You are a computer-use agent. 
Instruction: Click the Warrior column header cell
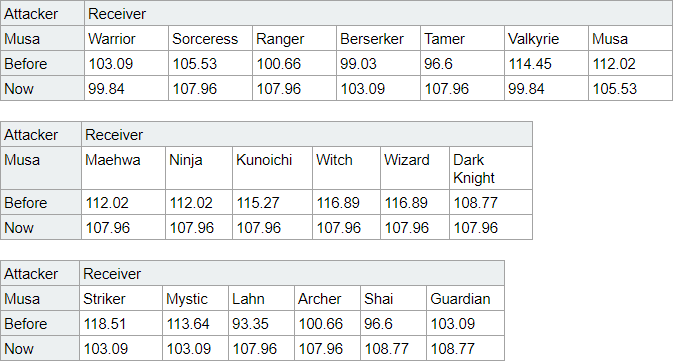[126, 39]
